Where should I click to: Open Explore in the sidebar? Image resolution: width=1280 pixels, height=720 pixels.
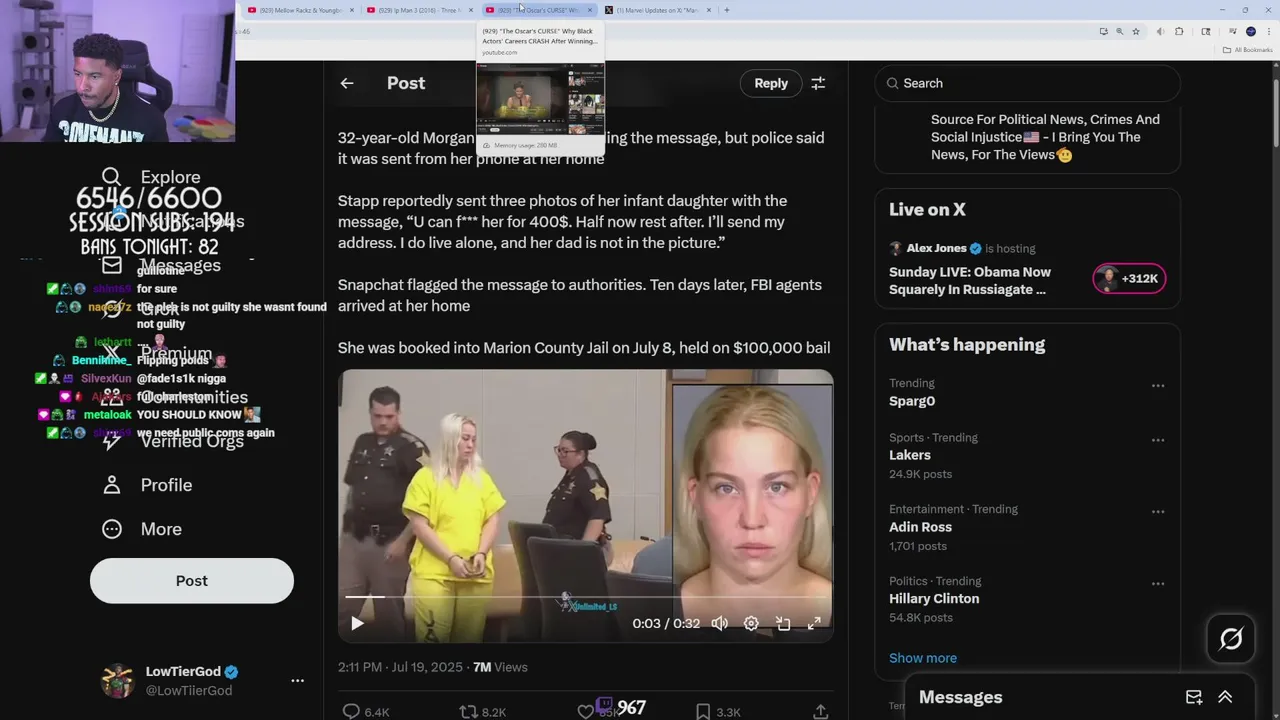(152, 177)
